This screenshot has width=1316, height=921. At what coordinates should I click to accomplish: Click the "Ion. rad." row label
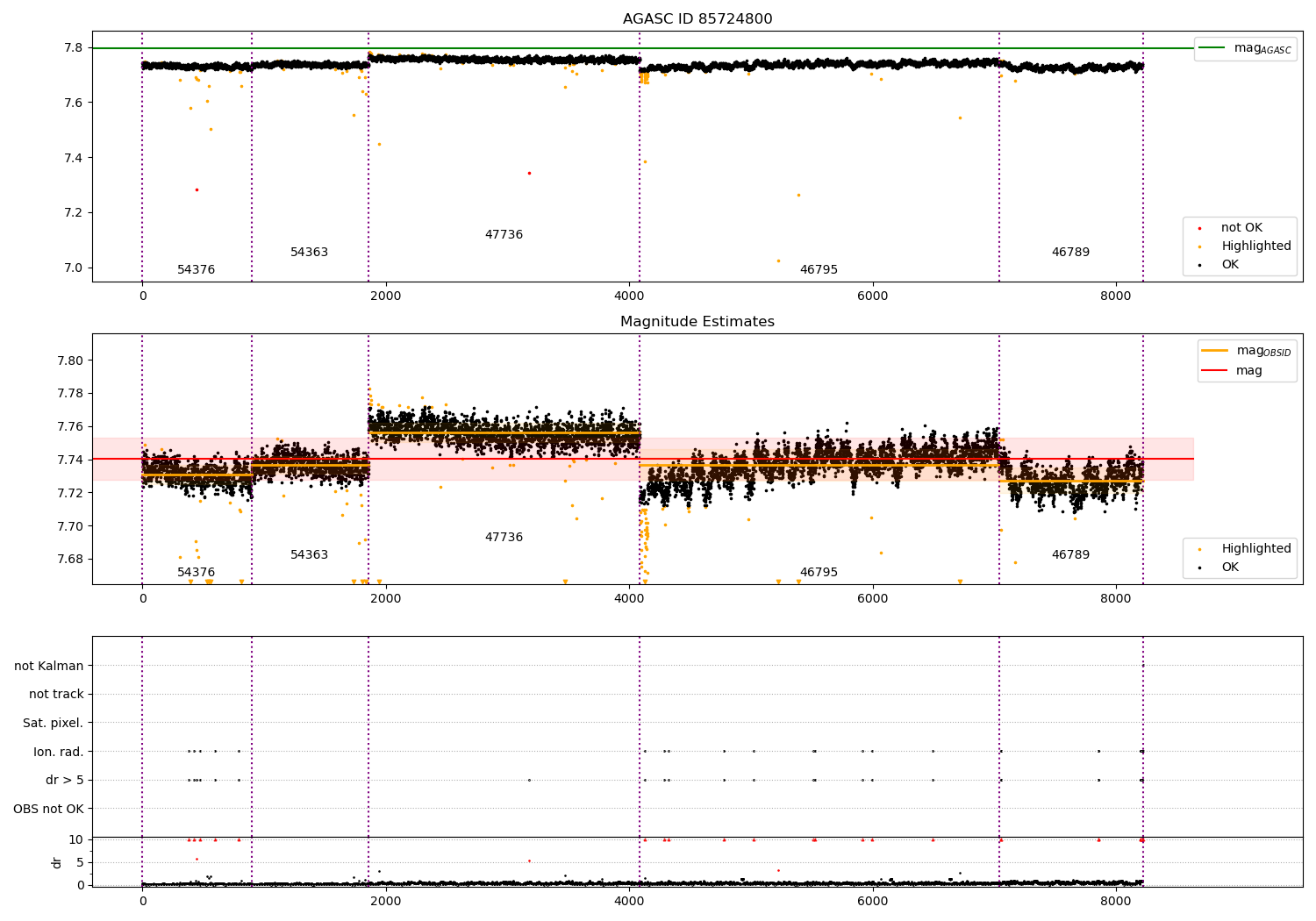click(x=59, y=752)
